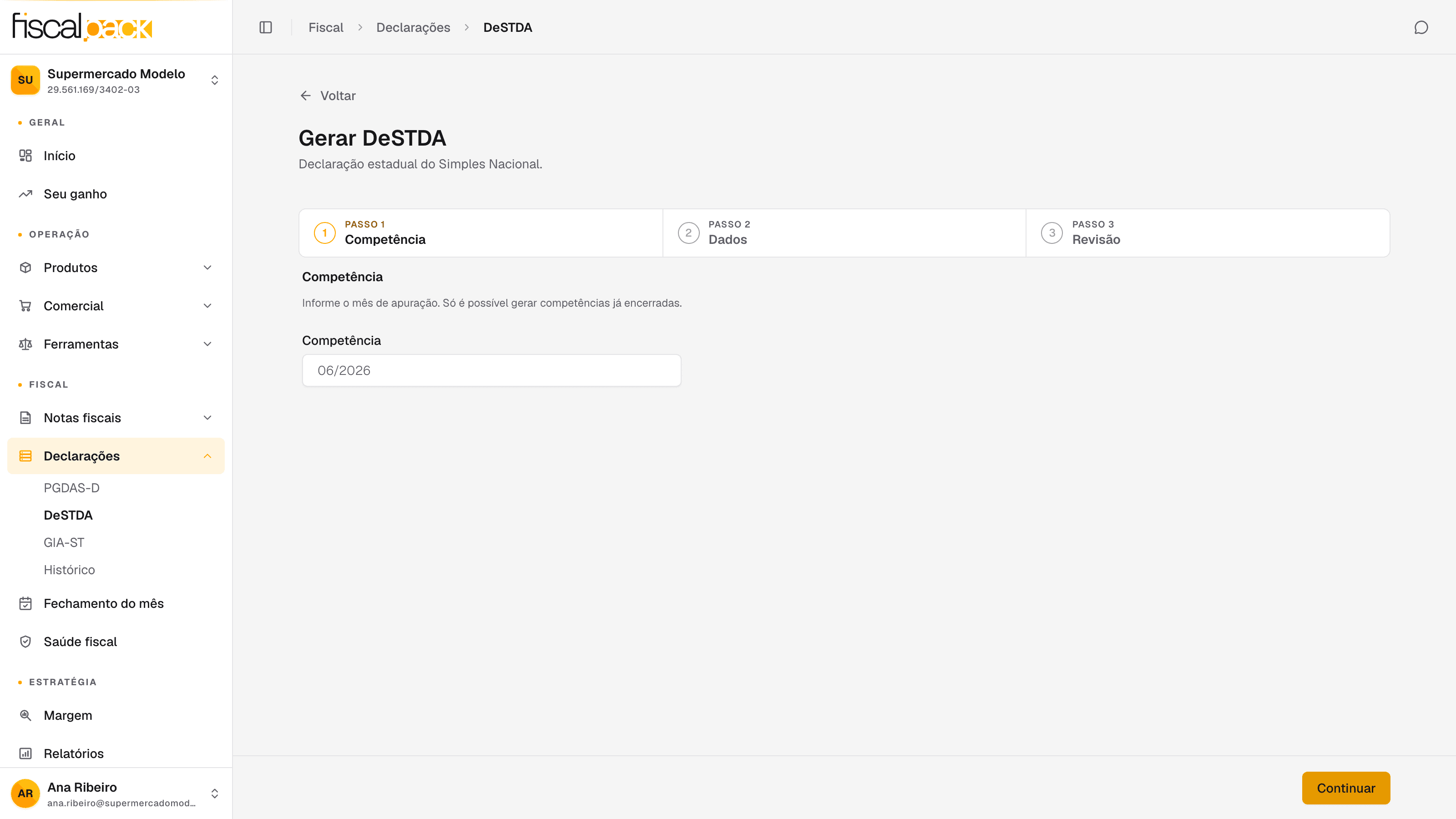Select the Passo 1 Competência step

pyautogui.click(x=480, y=233)
